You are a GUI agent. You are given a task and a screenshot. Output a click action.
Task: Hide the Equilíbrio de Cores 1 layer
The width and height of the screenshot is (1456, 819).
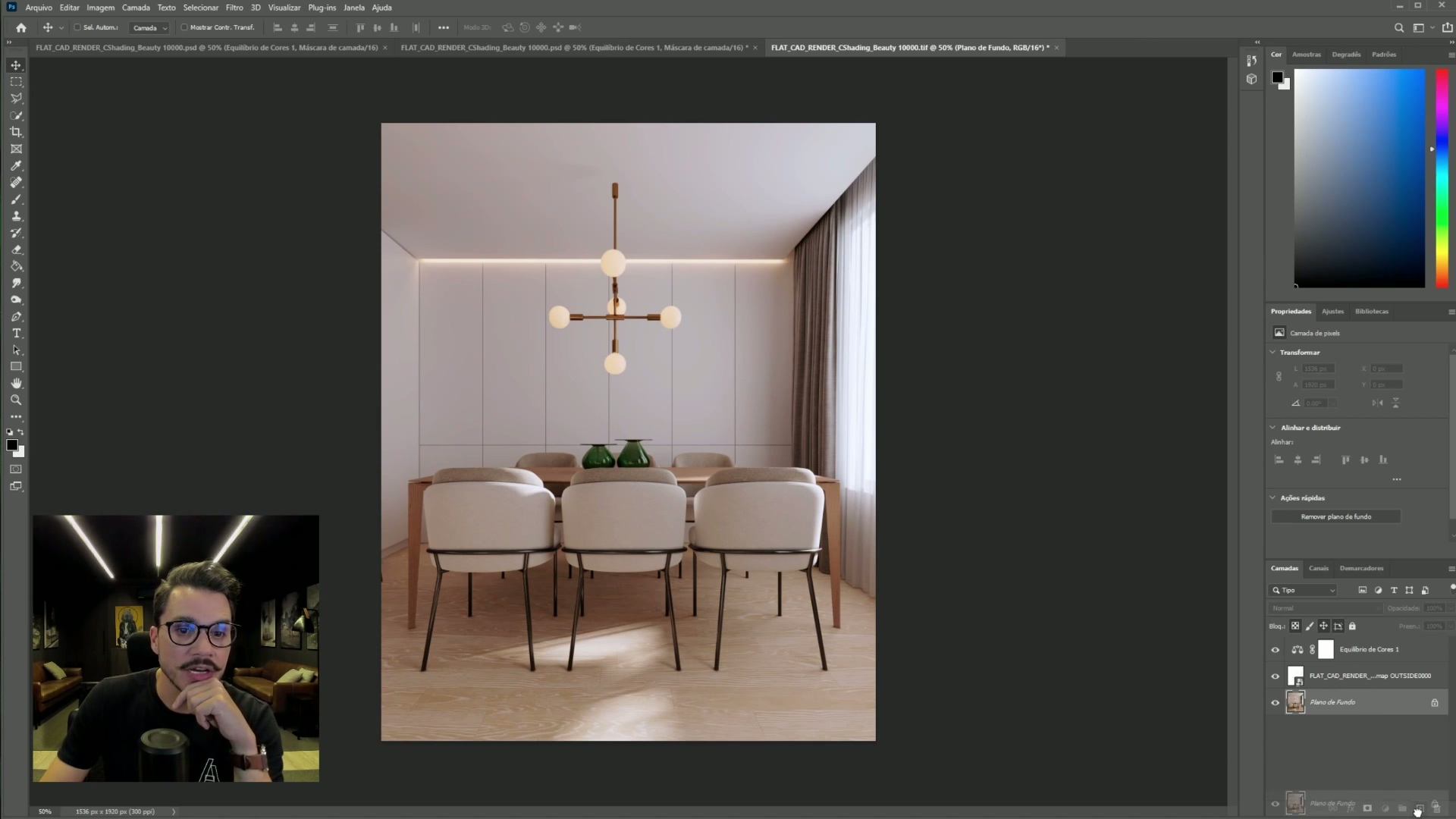[1275, 650]
